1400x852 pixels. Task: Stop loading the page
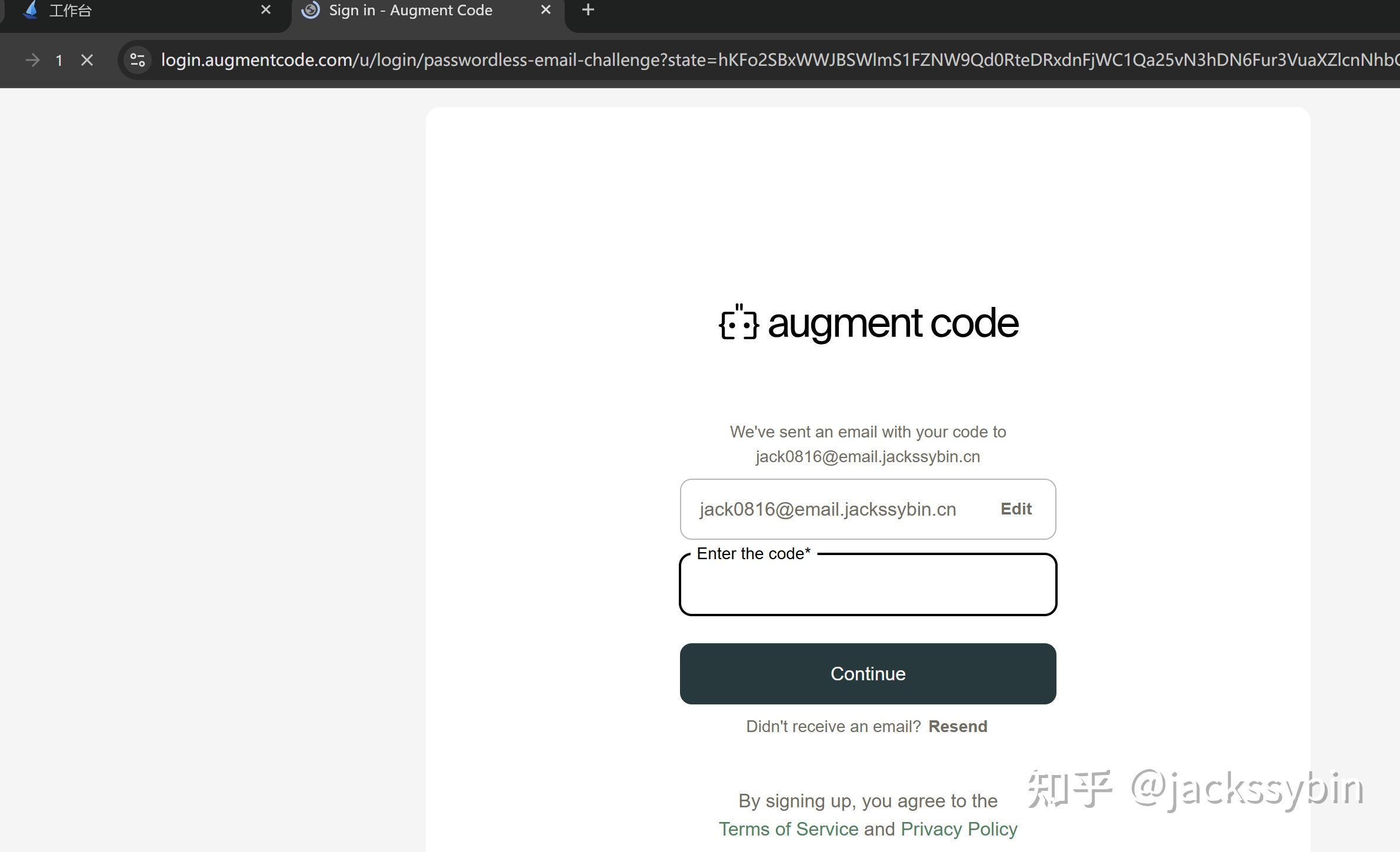click(x=87, y=60)
